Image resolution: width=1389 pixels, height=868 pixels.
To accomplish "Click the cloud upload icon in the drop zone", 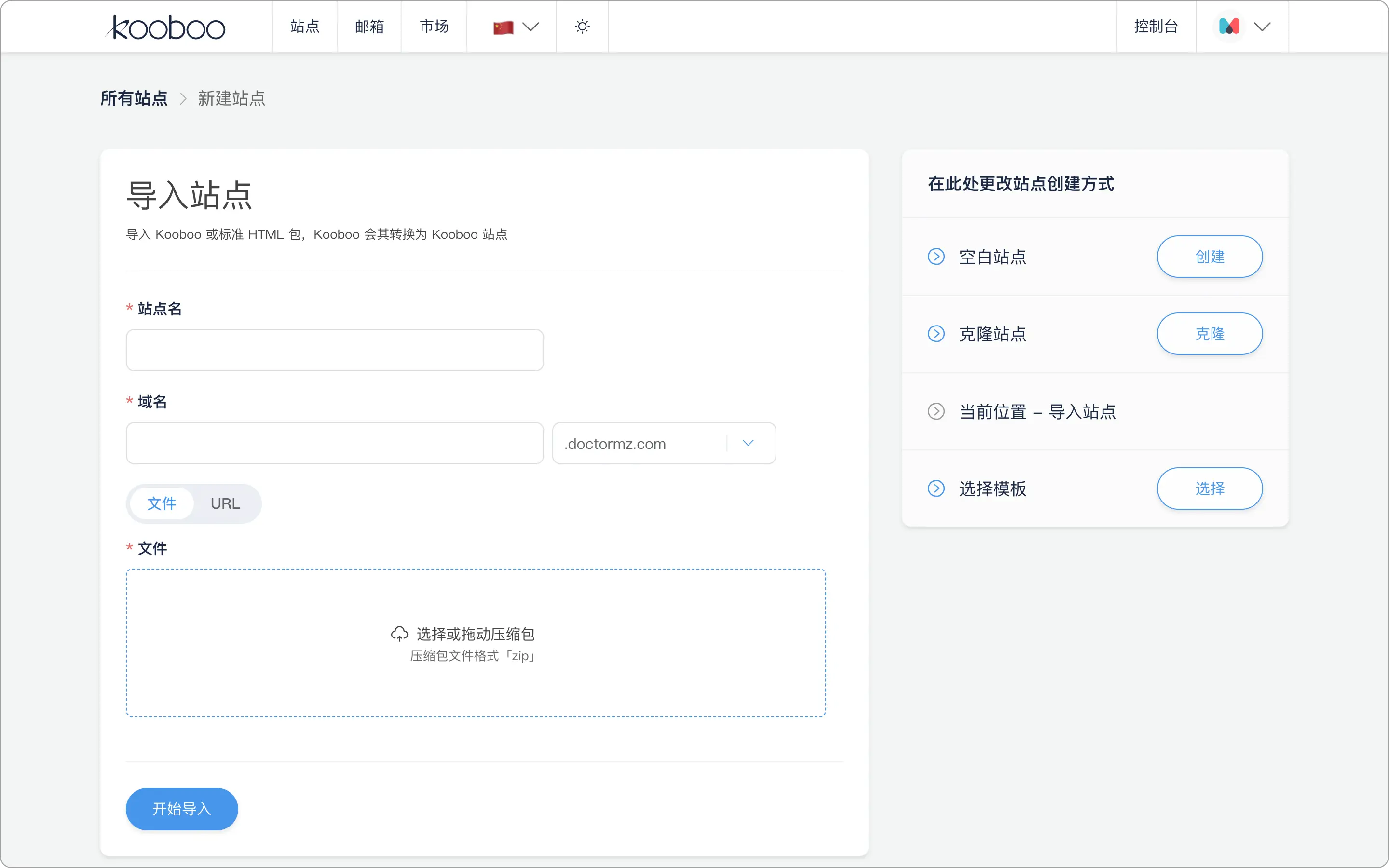I will point(399,633).
